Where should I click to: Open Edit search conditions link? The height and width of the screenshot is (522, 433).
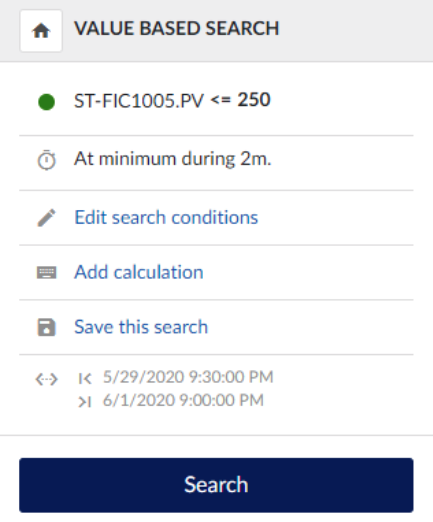click(x=166, y=217)
